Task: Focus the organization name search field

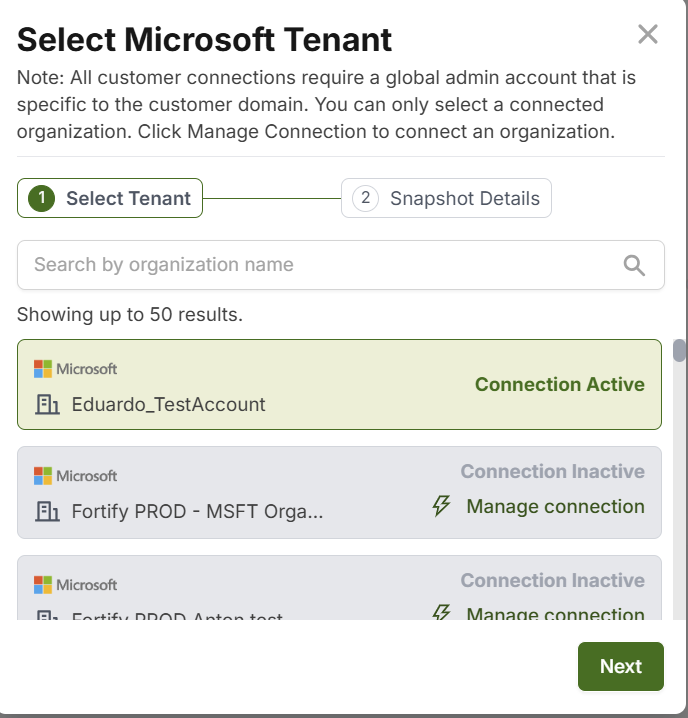Action: point(320,265)
